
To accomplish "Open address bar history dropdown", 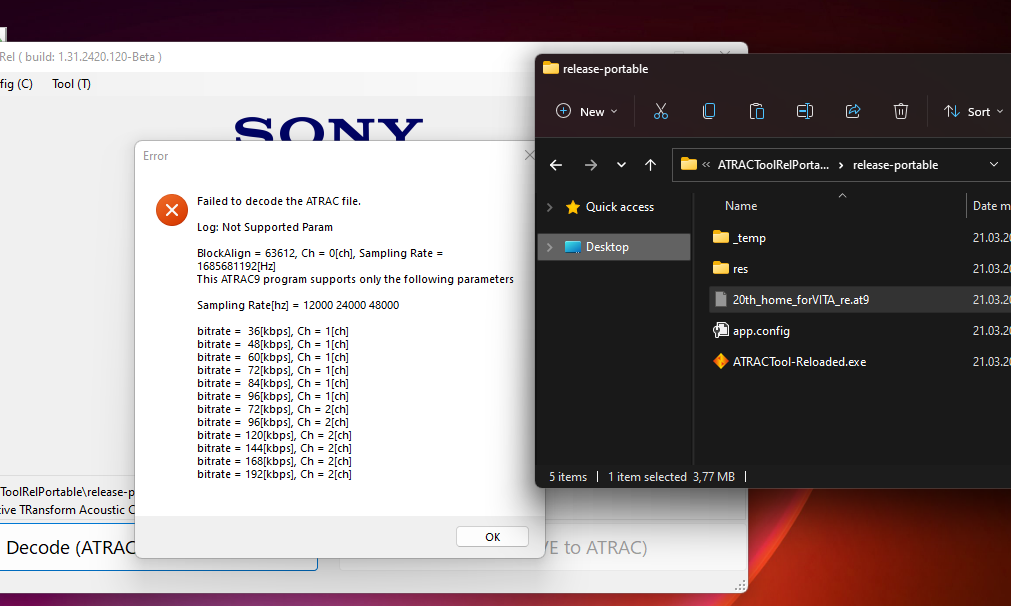I will [x=994, y=164].
